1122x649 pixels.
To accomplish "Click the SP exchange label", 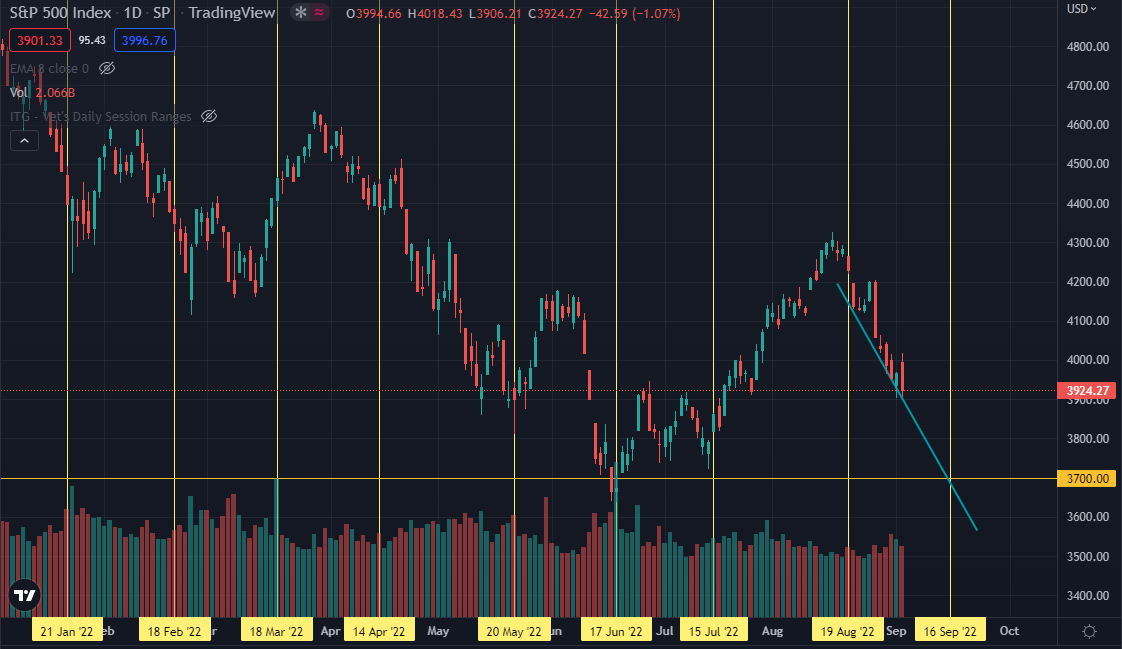I will 162,13.
